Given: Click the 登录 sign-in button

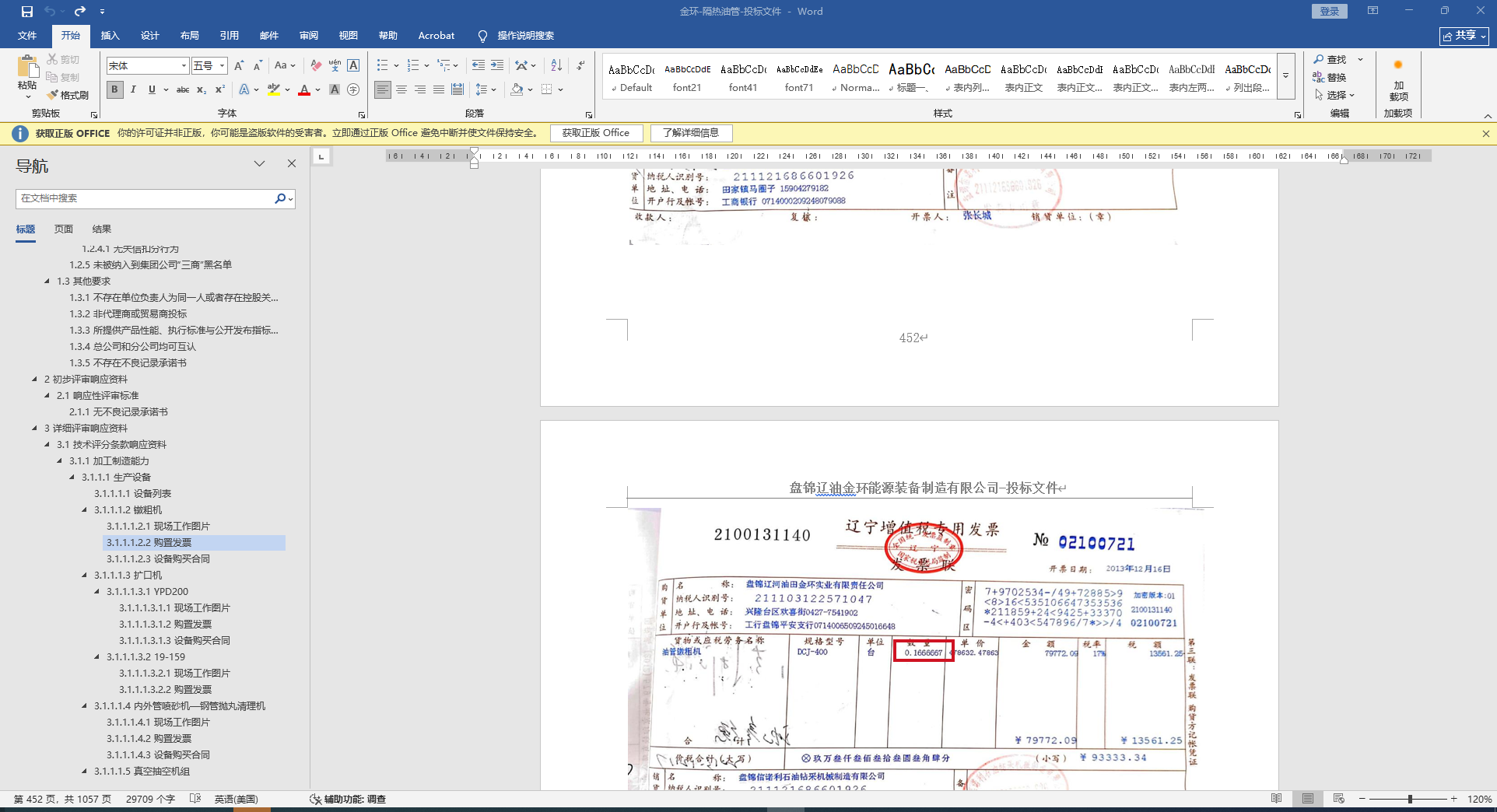Looking at the screenshot, I should pyautogui.click(x=1330, y=12).
